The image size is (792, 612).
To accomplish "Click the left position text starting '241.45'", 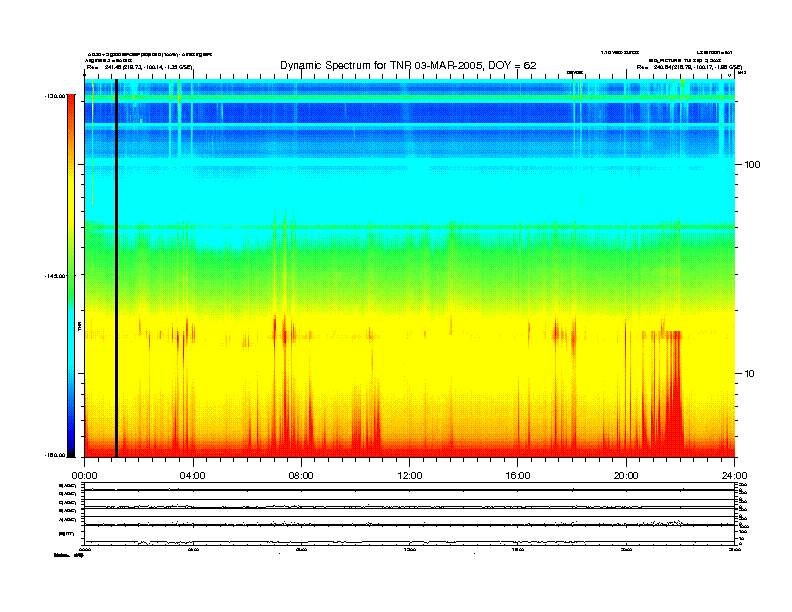I will (x=148, y=67).
